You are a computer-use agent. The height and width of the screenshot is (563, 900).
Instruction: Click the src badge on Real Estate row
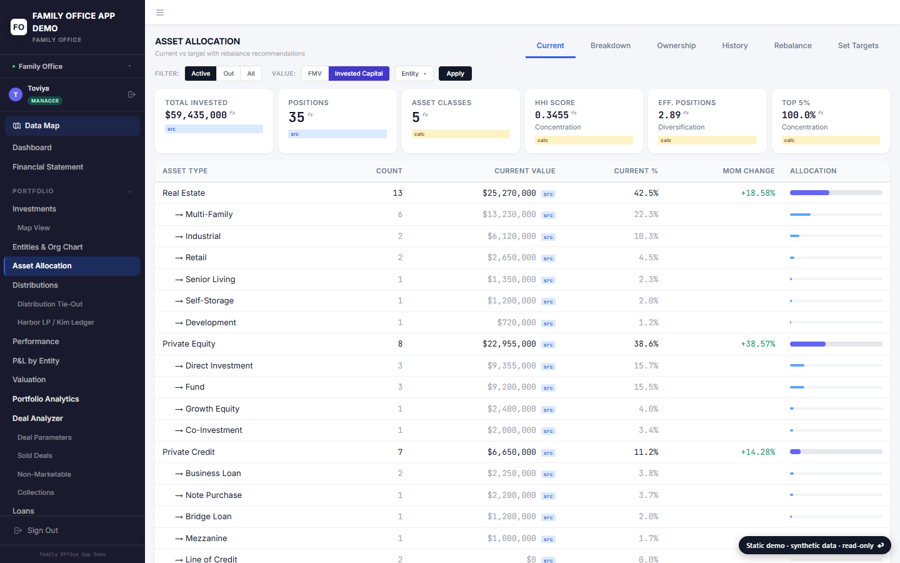pyautogui.click(x=548, y=194)
